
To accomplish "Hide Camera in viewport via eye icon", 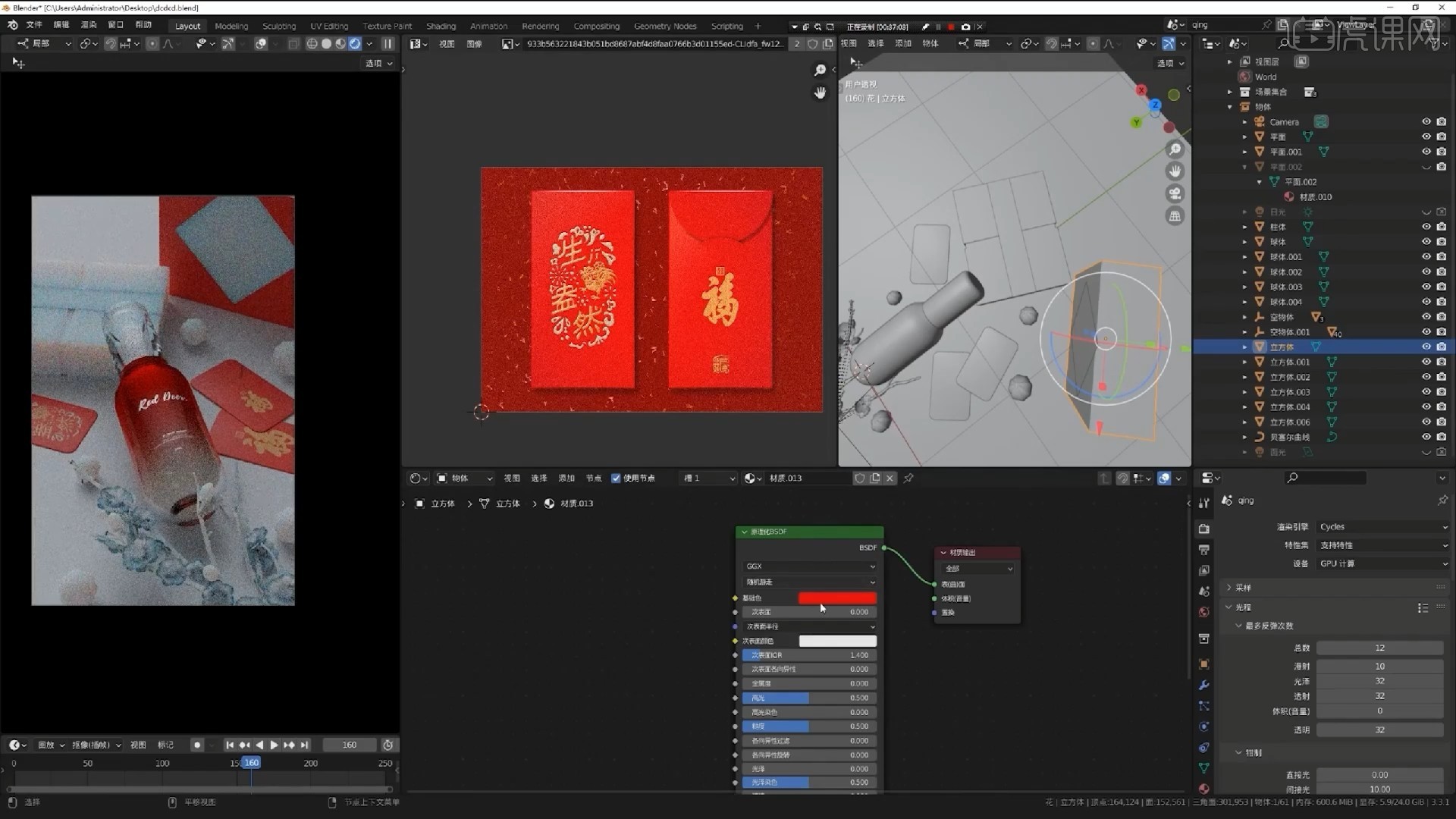I will pos(1426,121).
